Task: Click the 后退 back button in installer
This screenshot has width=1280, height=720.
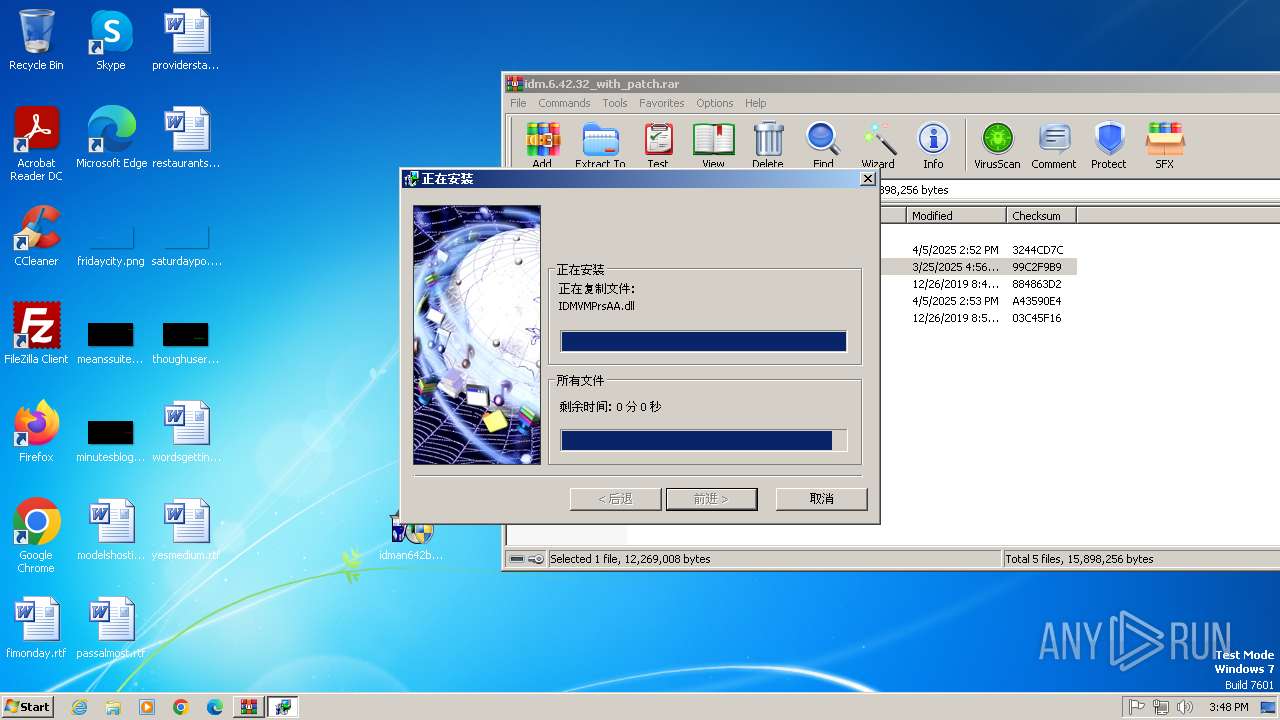Action: (x=615, y=498)
